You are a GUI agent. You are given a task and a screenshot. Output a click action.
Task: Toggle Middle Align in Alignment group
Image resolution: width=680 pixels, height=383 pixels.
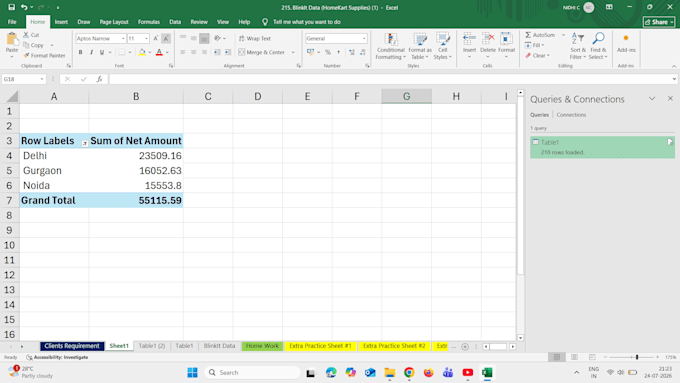click(x=193, y=39)
